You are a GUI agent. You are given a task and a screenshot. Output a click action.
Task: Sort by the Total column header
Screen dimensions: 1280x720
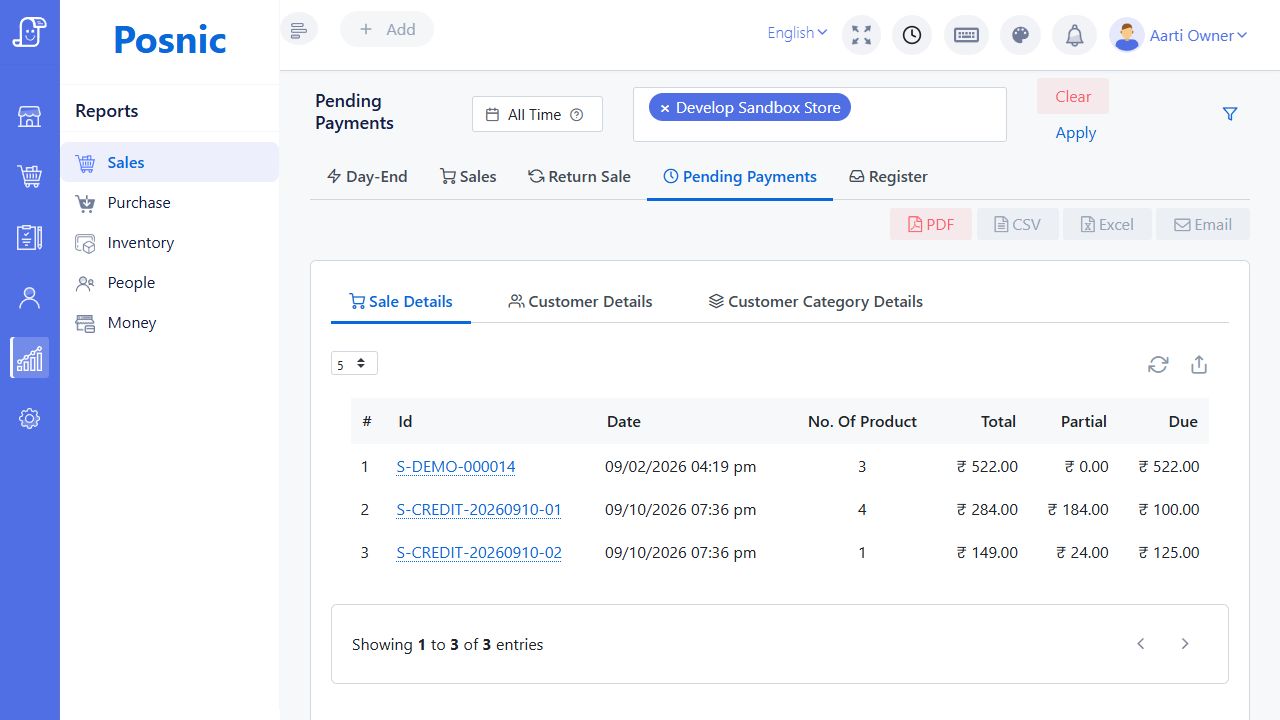(998, 421)
